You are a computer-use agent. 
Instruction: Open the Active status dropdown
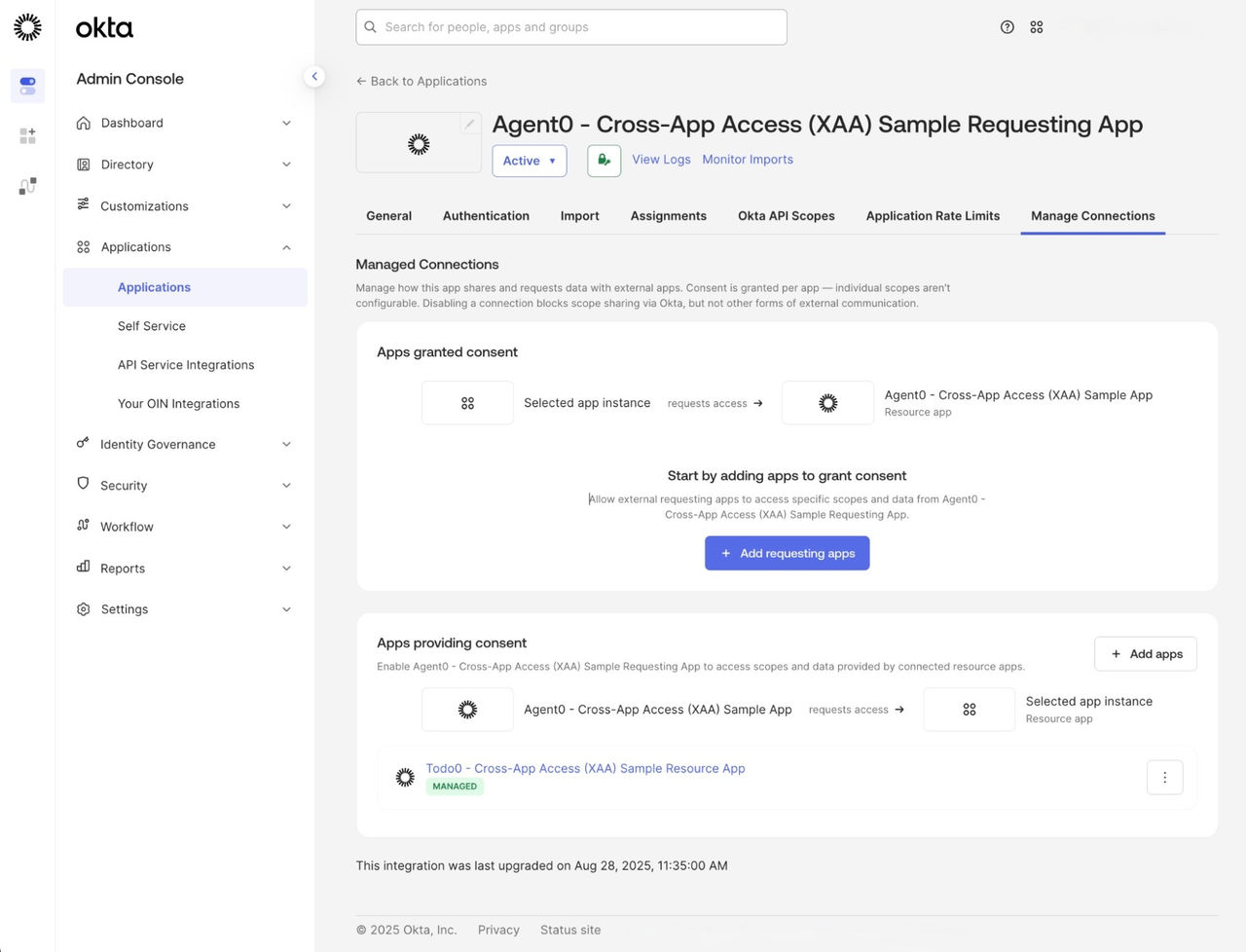coord(529,160)
